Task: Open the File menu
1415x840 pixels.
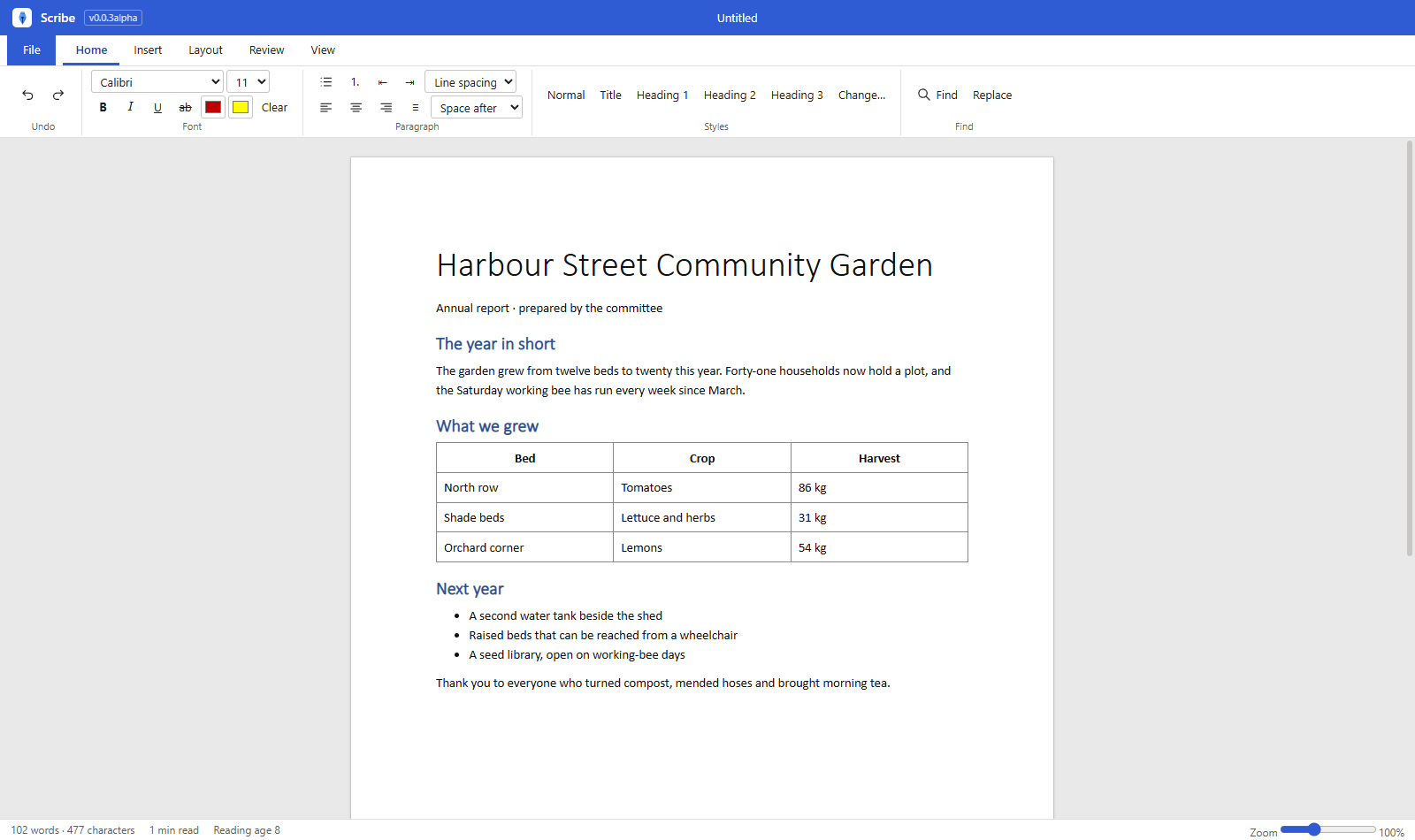Action: [x=32, y=50]
